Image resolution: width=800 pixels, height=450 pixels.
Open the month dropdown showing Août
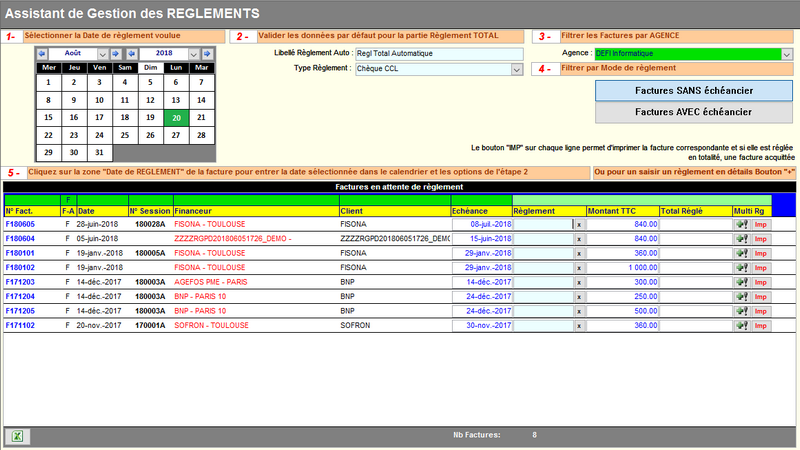coord(103,53)
